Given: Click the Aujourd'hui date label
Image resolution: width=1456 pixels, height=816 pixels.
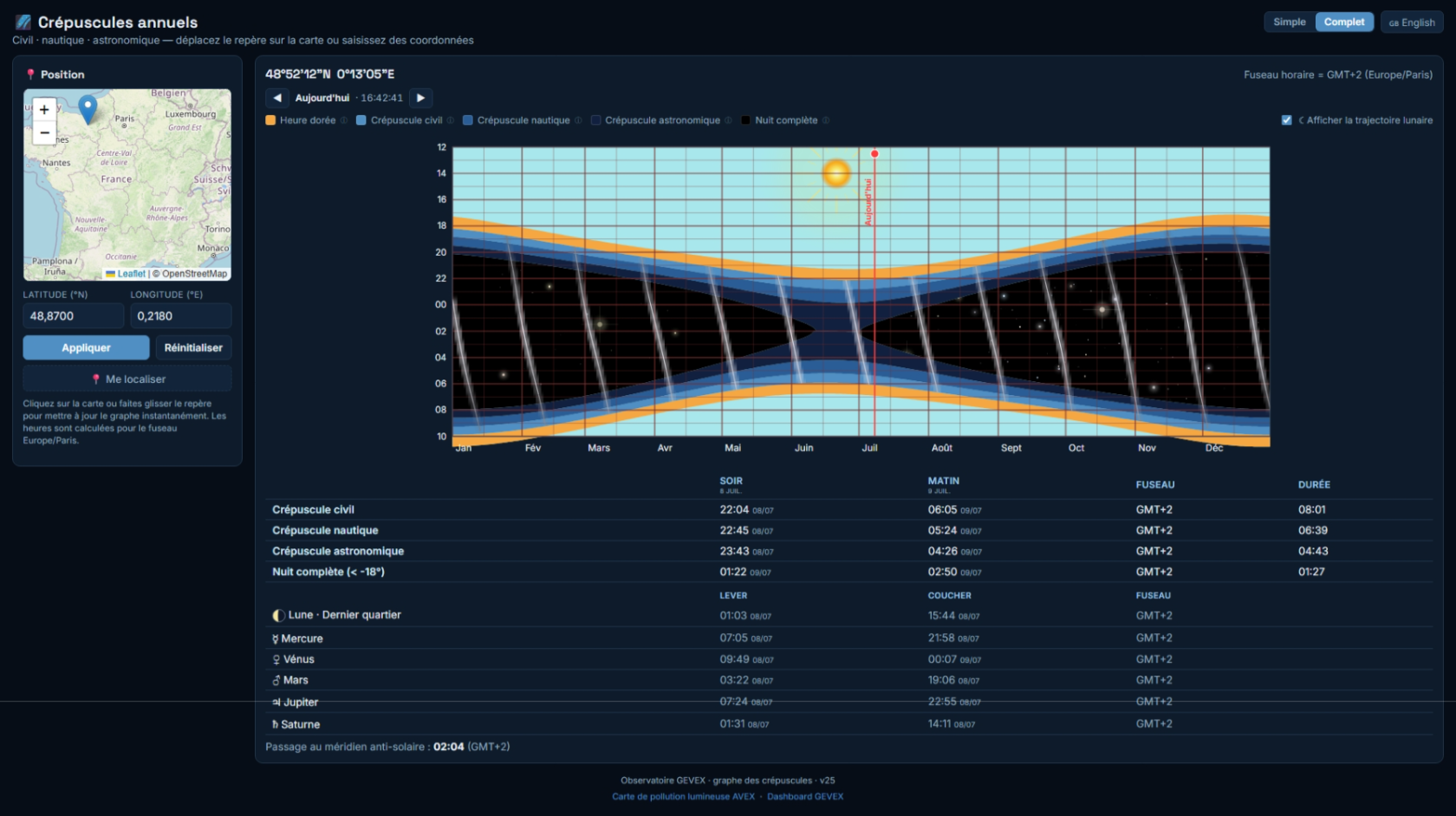Looking at the screenshot, I should 322,98.
